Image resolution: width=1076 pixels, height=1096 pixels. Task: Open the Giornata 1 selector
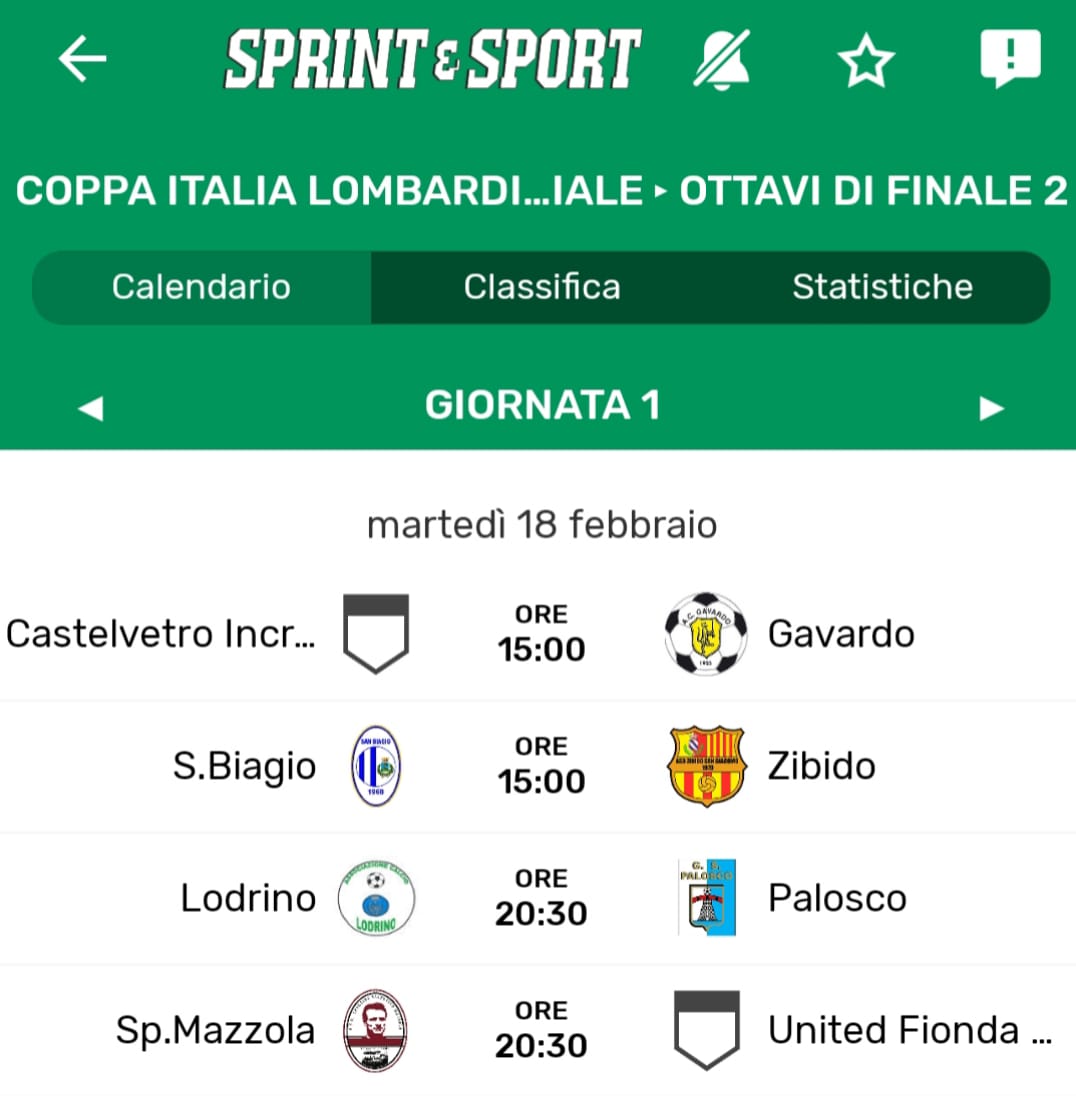point(541,406)
